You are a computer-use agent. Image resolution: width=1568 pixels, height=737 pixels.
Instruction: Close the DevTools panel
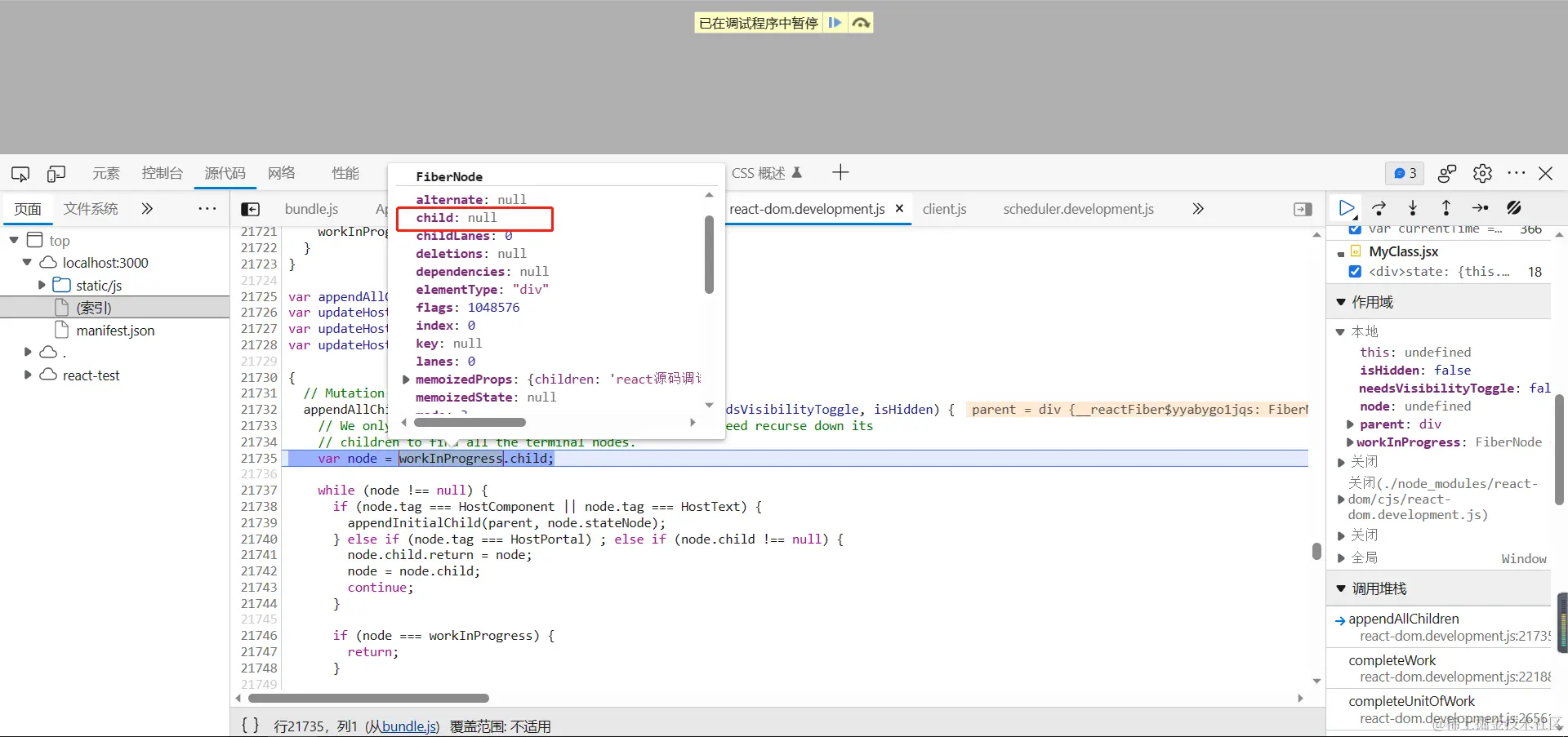tap(1546, 173)
